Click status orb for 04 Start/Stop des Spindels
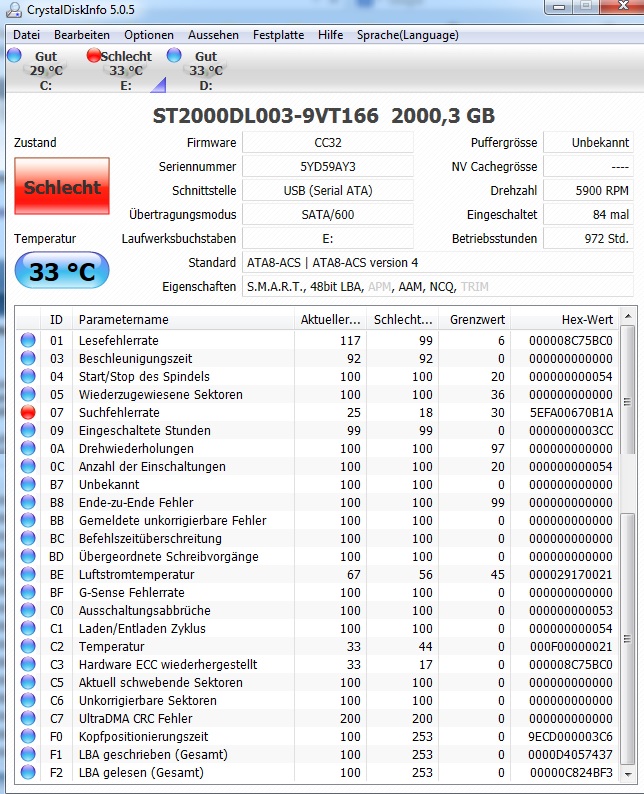The height and width of the screenshot is (794, 644). point(28,376)
